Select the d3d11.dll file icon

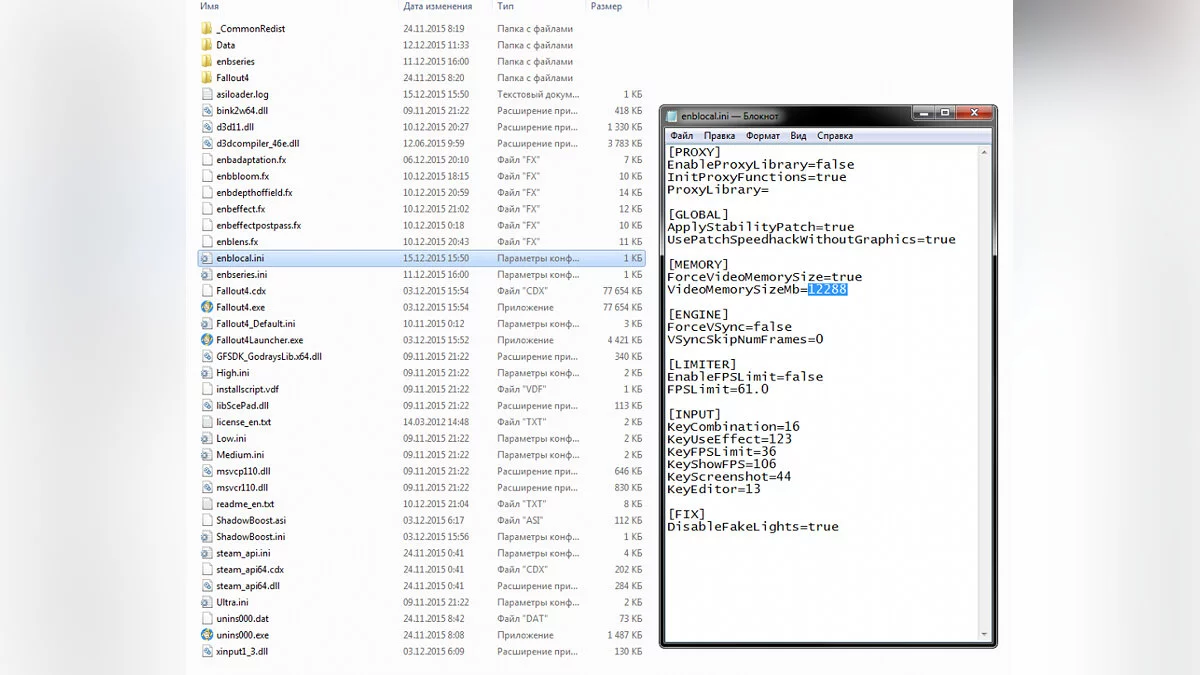pyautogui.click(x=207, y=127)
